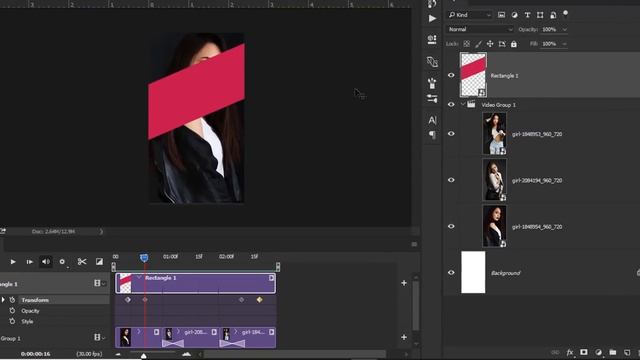640x360 pixels.
Task: Open the Group 1 track filmstrip menu
Action: click(x=100, y=337)
